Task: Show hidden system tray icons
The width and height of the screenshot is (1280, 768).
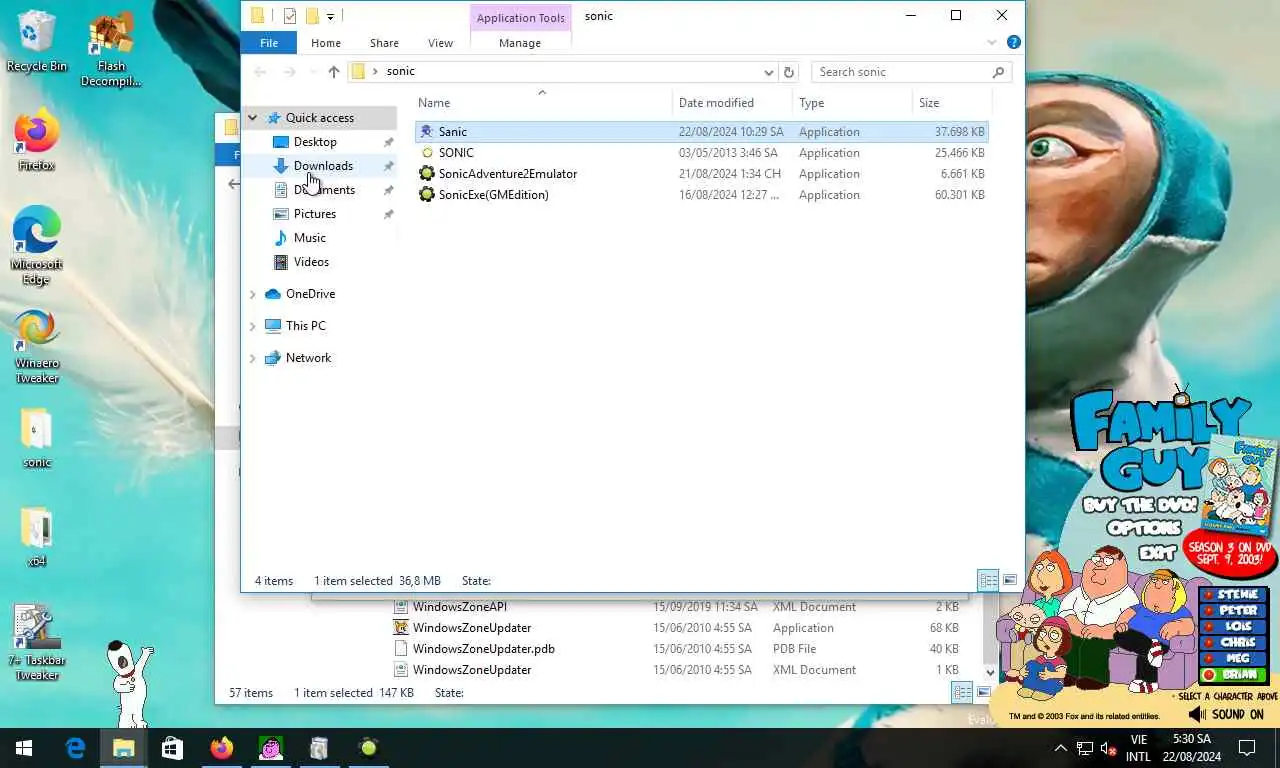Action: [x=1061, y=748]
